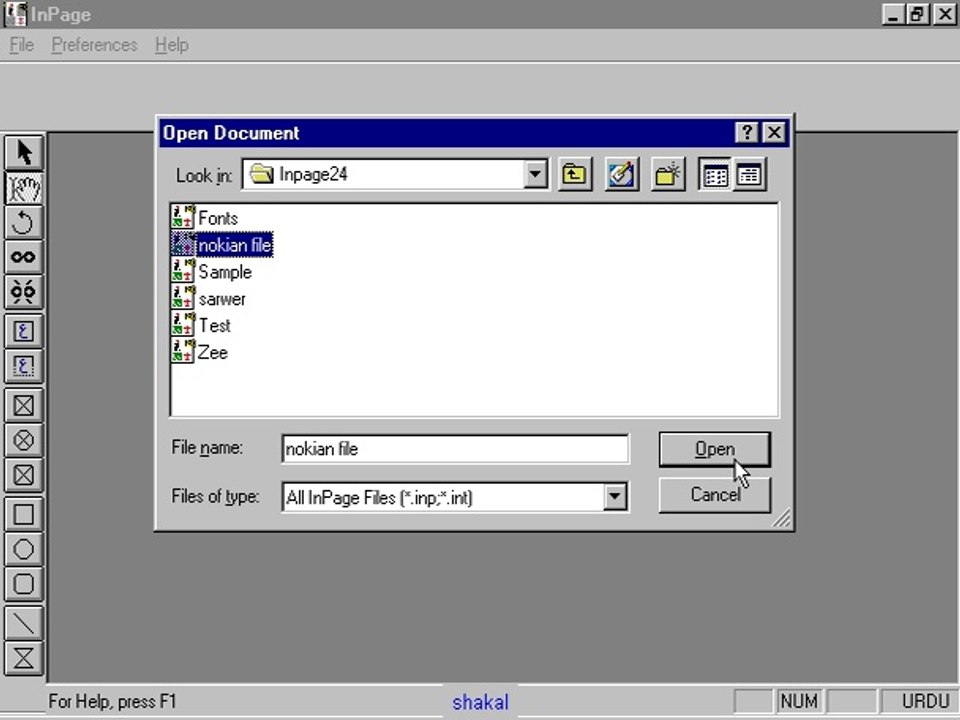Image resolution: width=960 pixels, height=720 pixels.
Task: Select the Test file
Action: [201, 325]
